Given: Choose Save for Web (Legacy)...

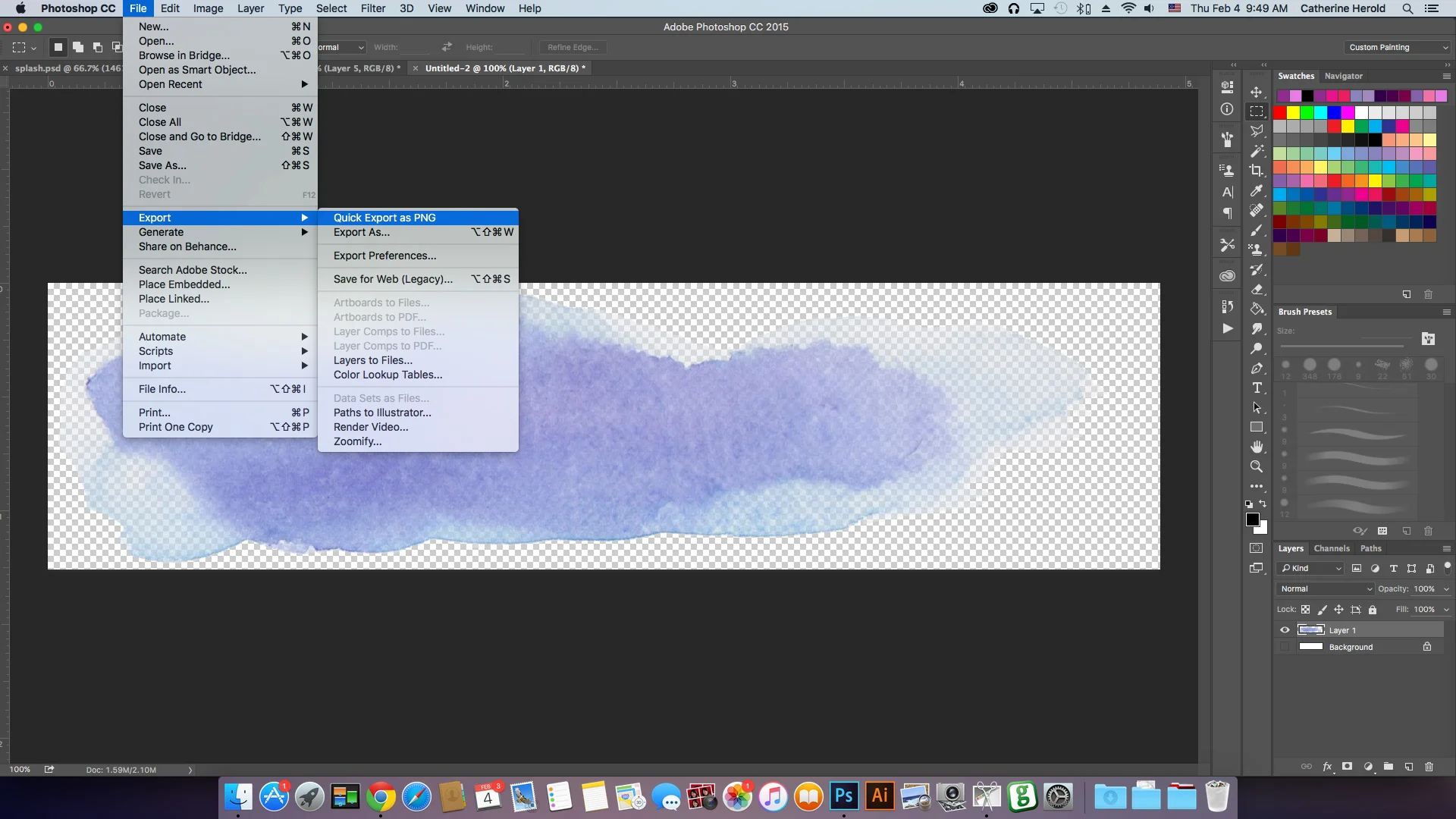Looking at the screenshot, I should tap(418, 279).
